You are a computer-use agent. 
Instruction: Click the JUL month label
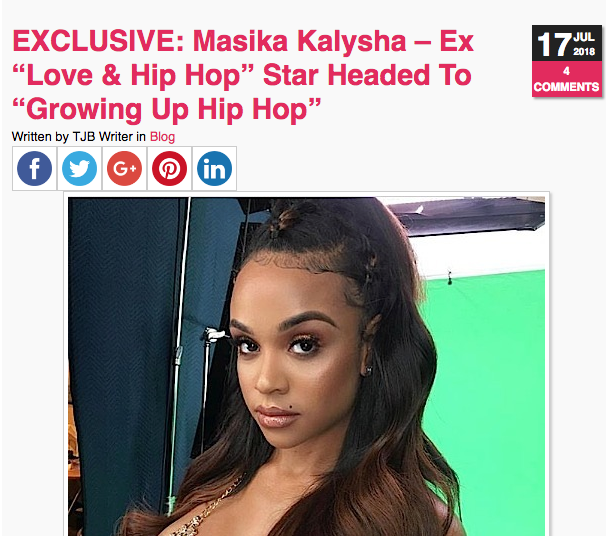tap(584, 37)
